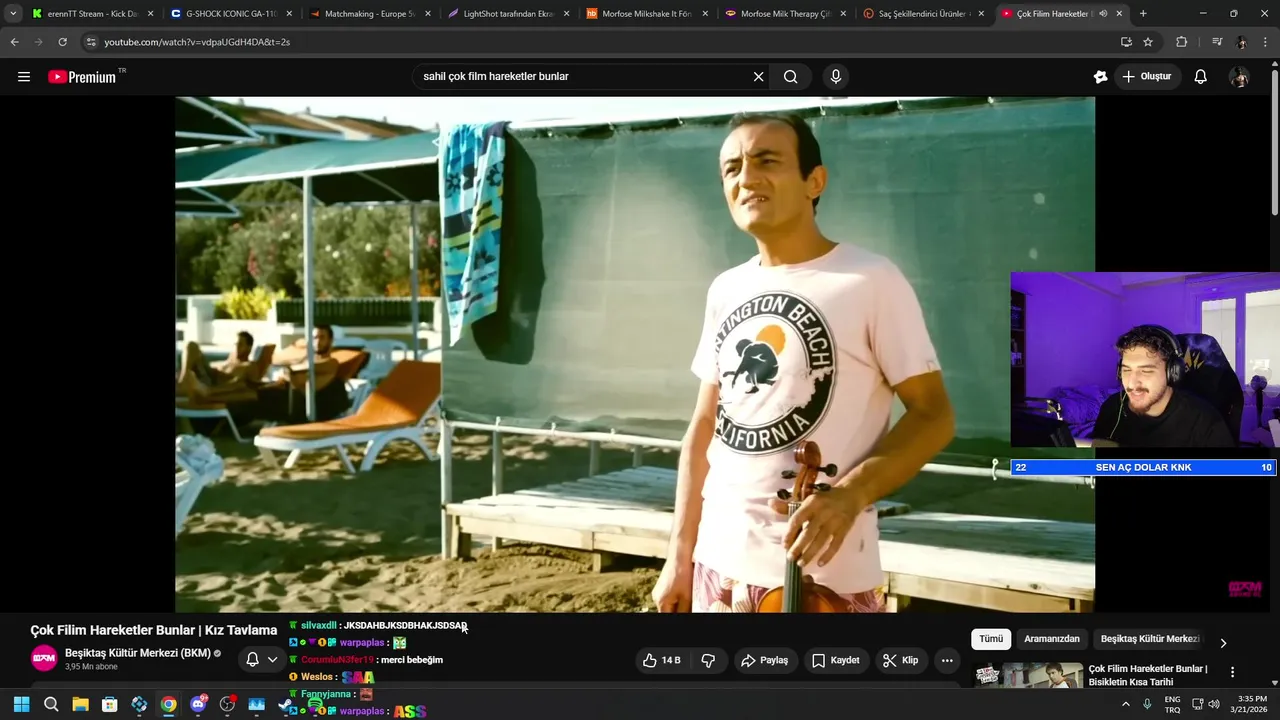Click the Kaydet save button
1280x720 pixels.
tap(836, 660)
